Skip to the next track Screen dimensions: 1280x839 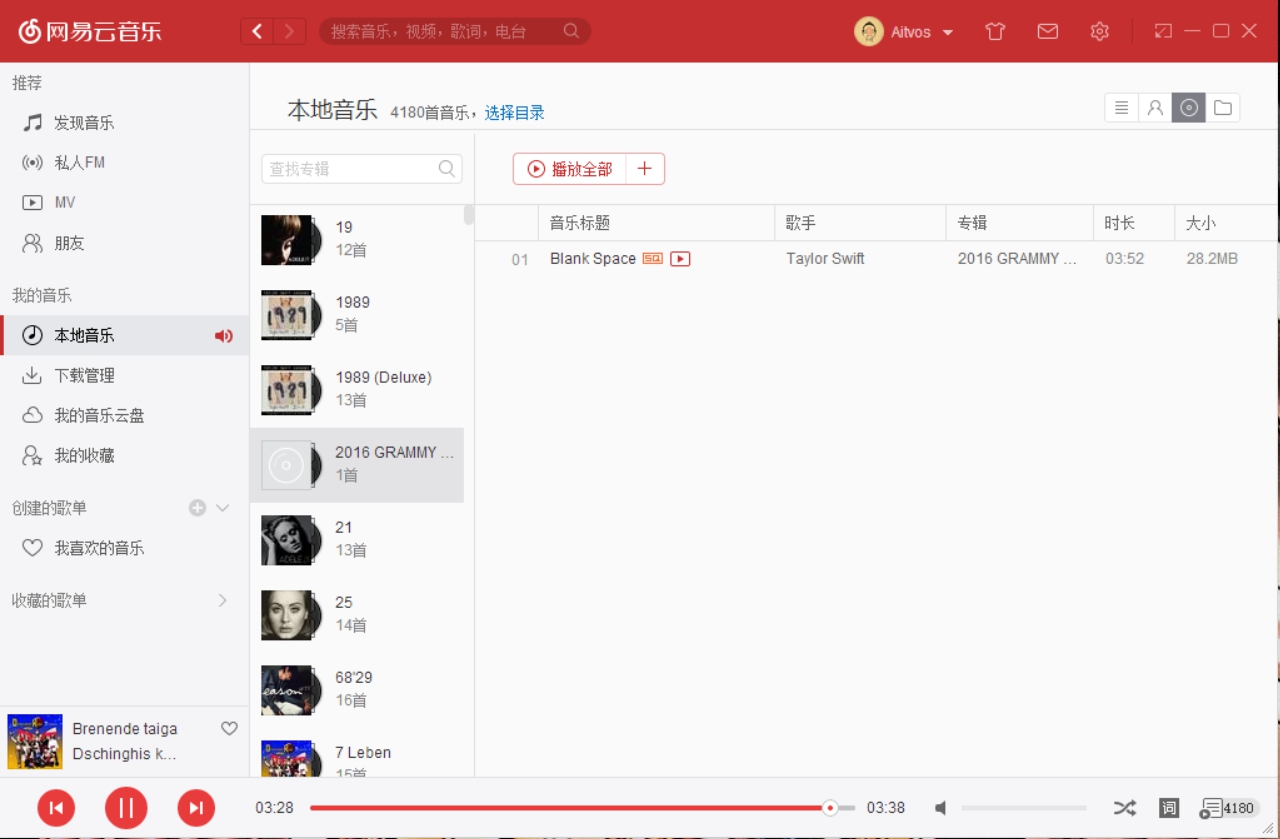(x=196, y=808)
